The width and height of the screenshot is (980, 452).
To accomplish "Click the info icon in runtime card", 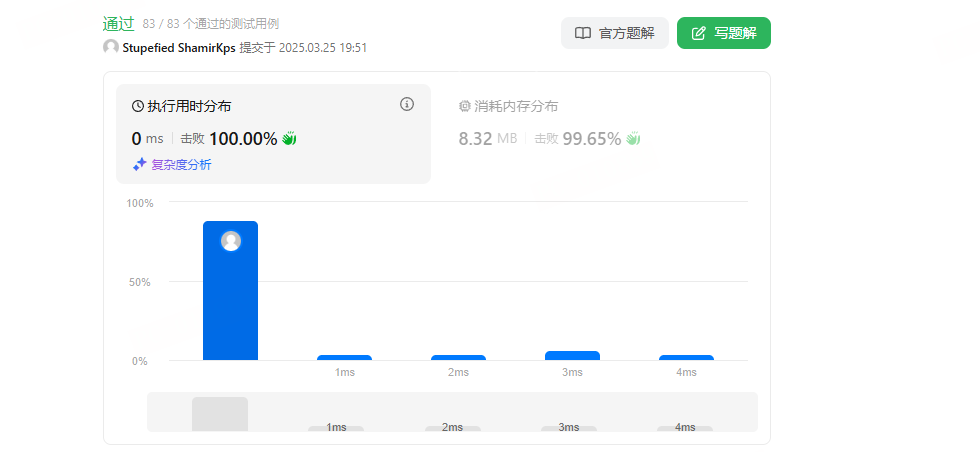I will [407, 104].
